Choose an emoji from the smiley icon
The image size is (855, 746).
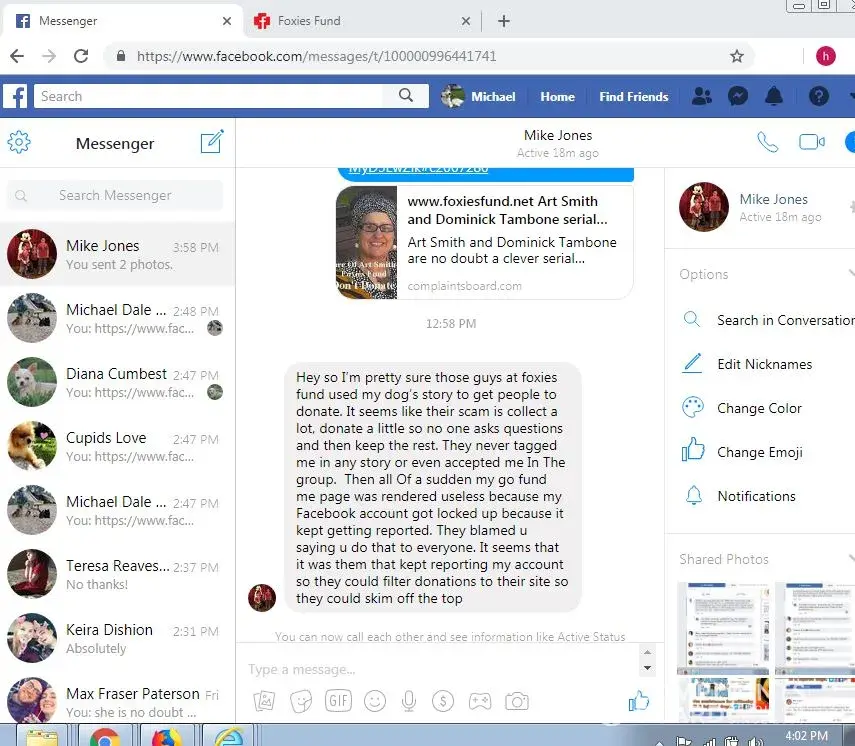point(375,701)
